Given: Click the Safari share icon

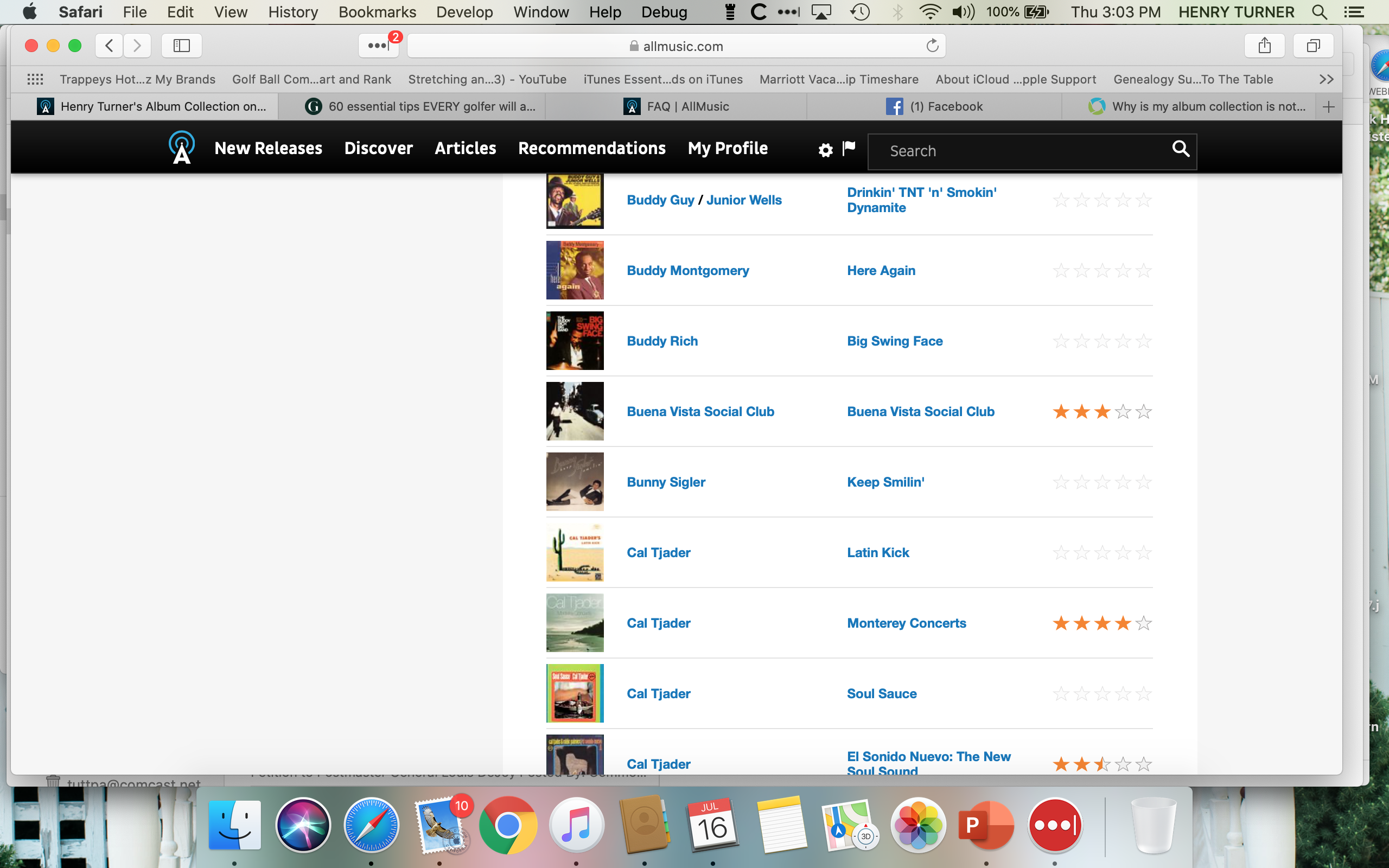Looking at the screenshot, I should (1264, 46).
